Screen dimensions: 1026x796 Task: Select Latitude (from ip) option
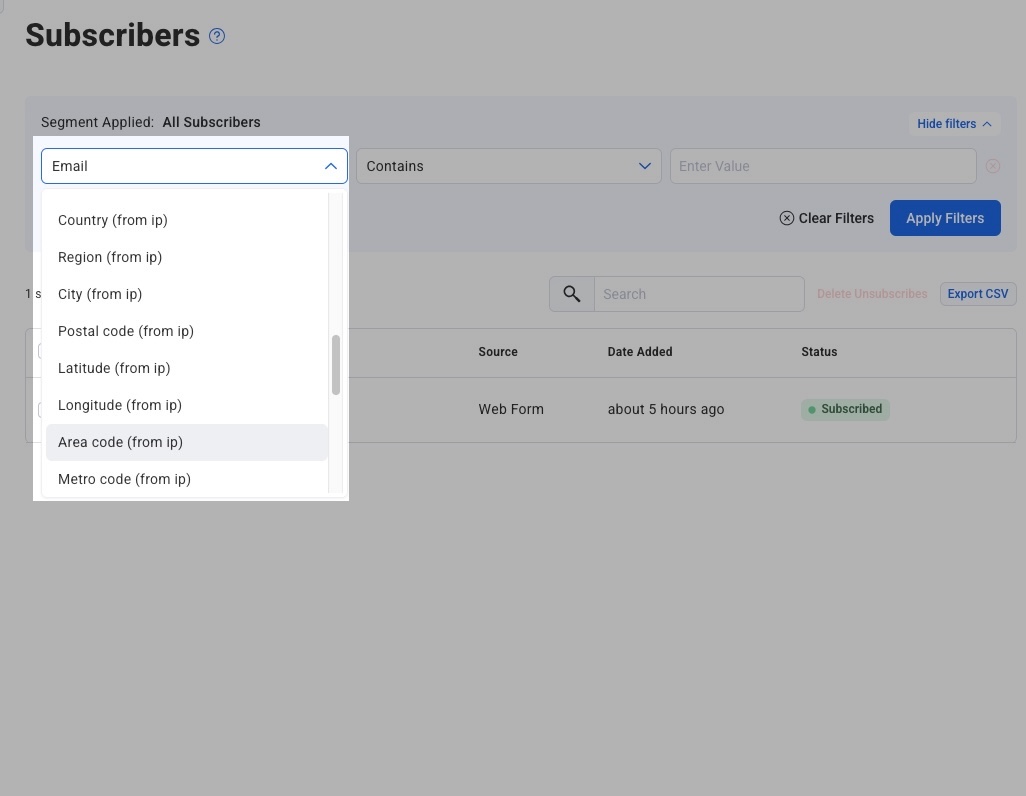click(x=114, y=368)
